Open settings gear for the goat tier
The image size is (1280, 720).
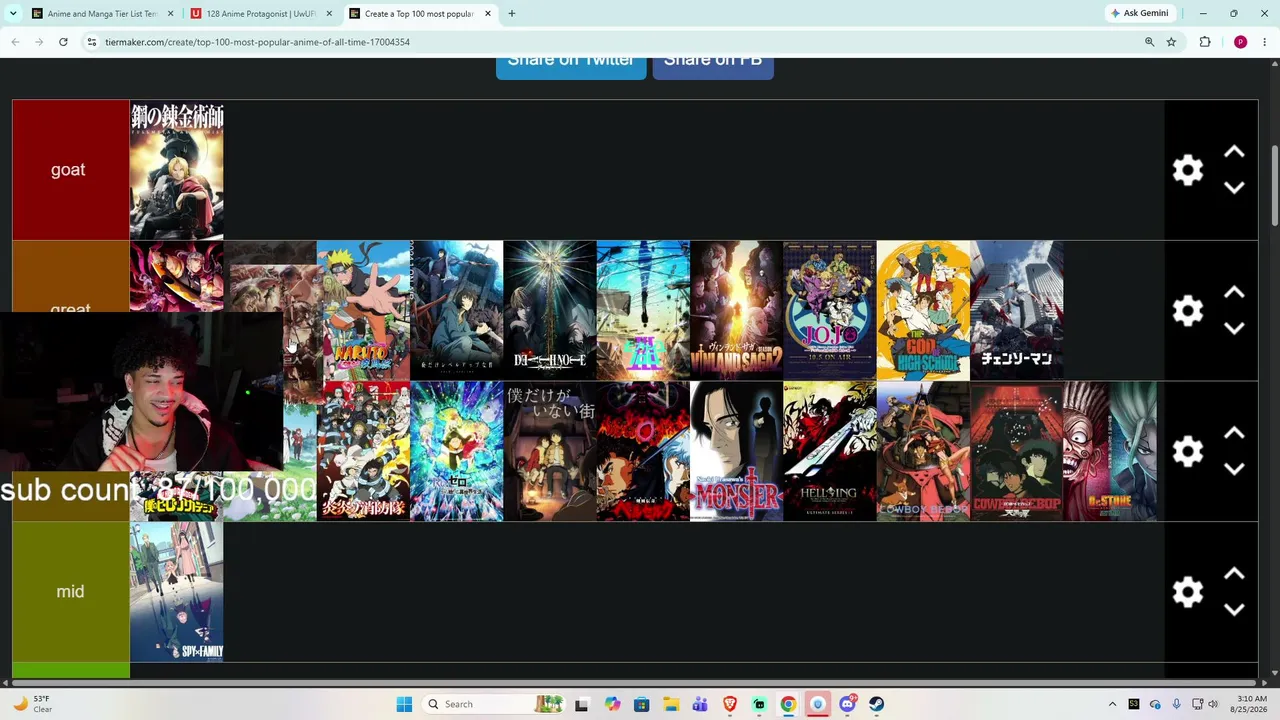1187,170
